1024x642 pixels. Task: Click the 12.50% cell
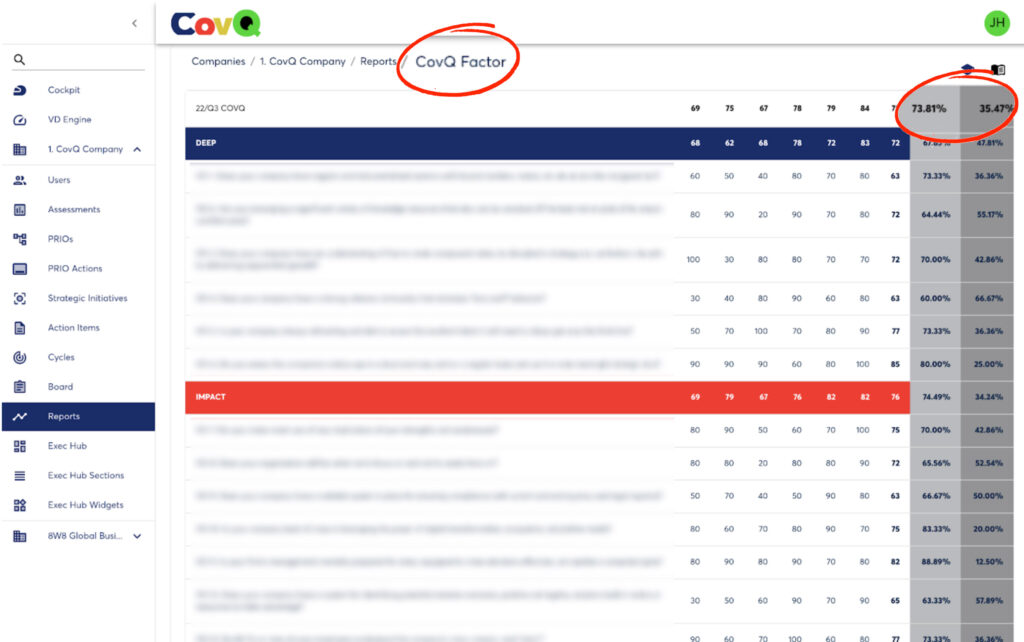[x=989, y=562]
